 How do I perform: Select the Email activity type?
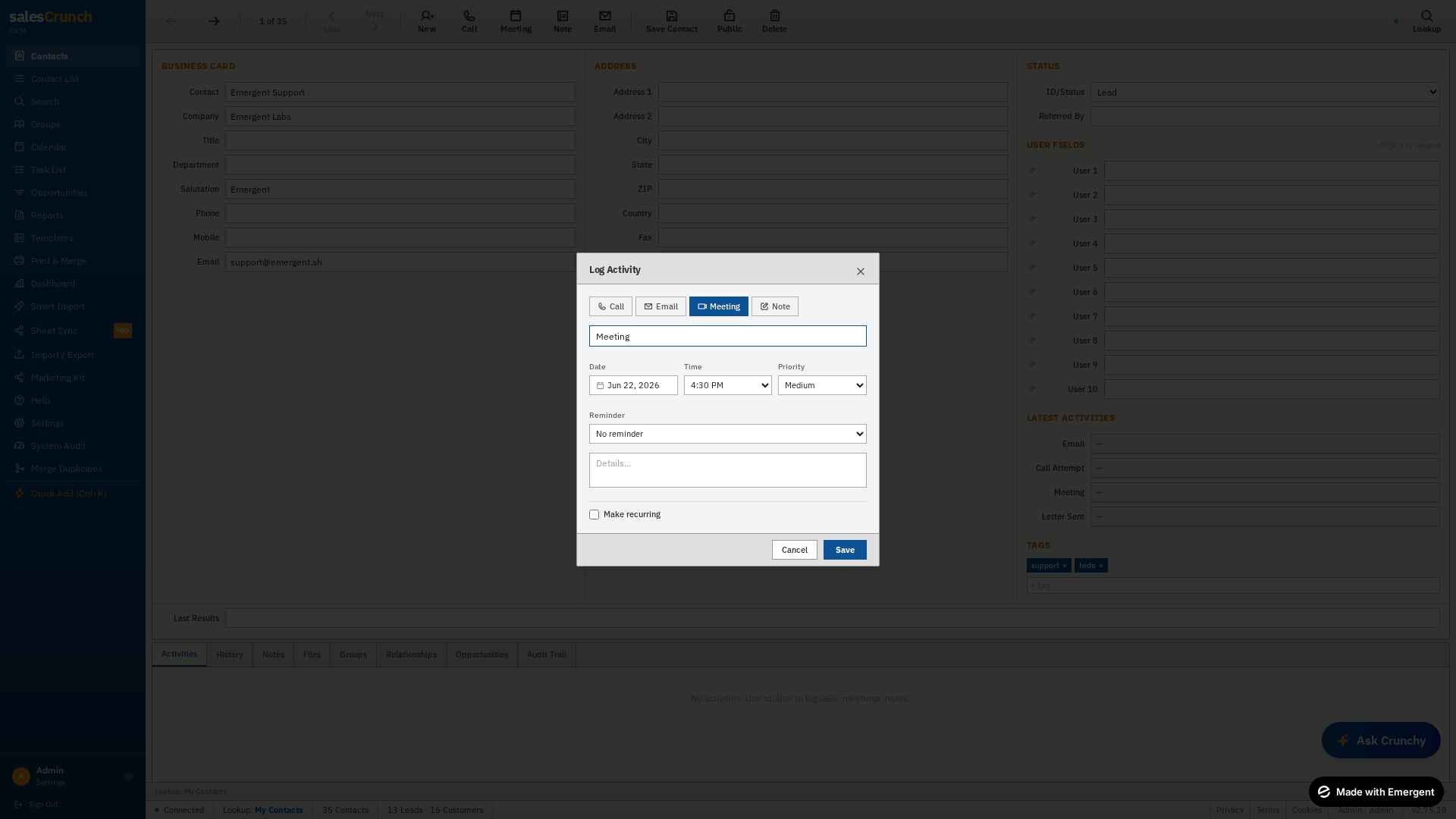(x=661, y=306)
